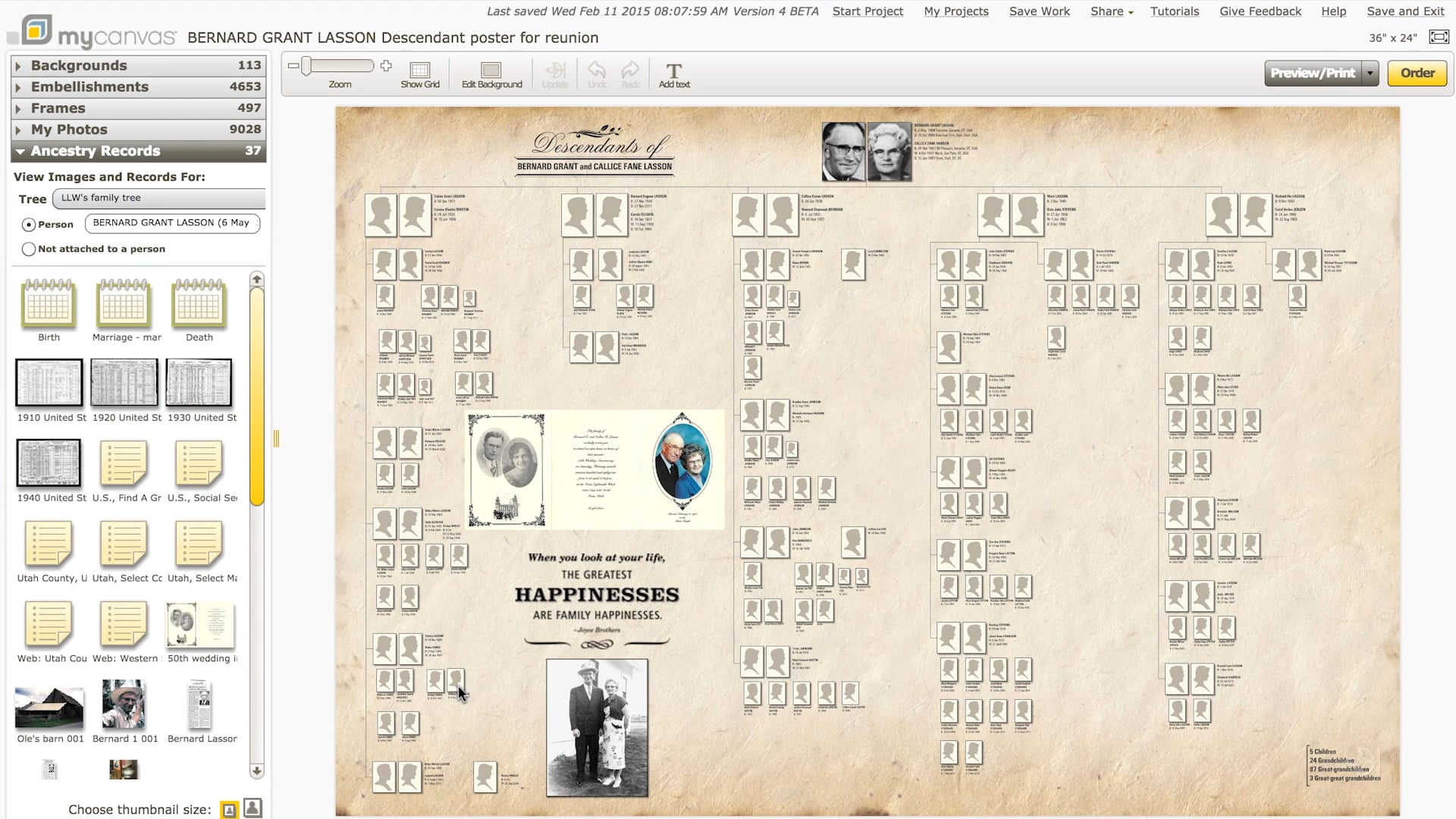
Task: Go to My Projects
Action: point(955,11)
